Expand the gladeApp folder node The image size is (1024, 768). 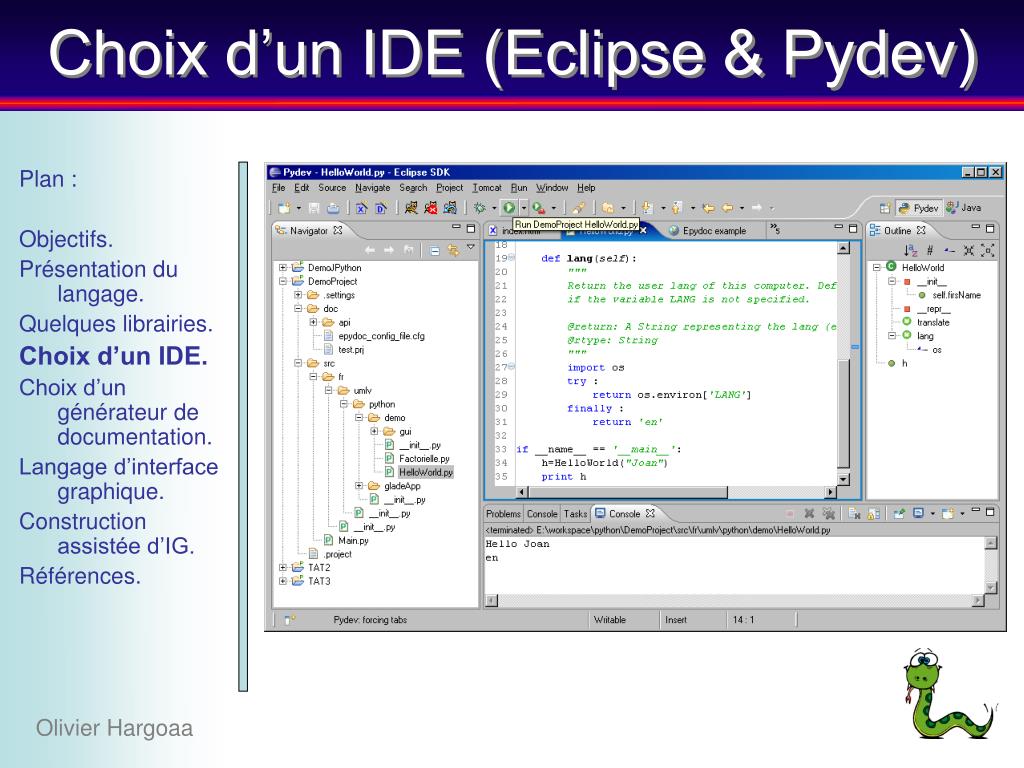[359, 485]
